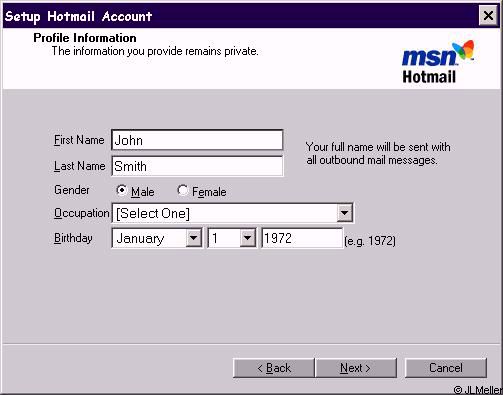Image resolution: width=503 pixels, height=395 pixels.
Task: Cancel the Hotmail account setup
Action: (x=446, y=368)
